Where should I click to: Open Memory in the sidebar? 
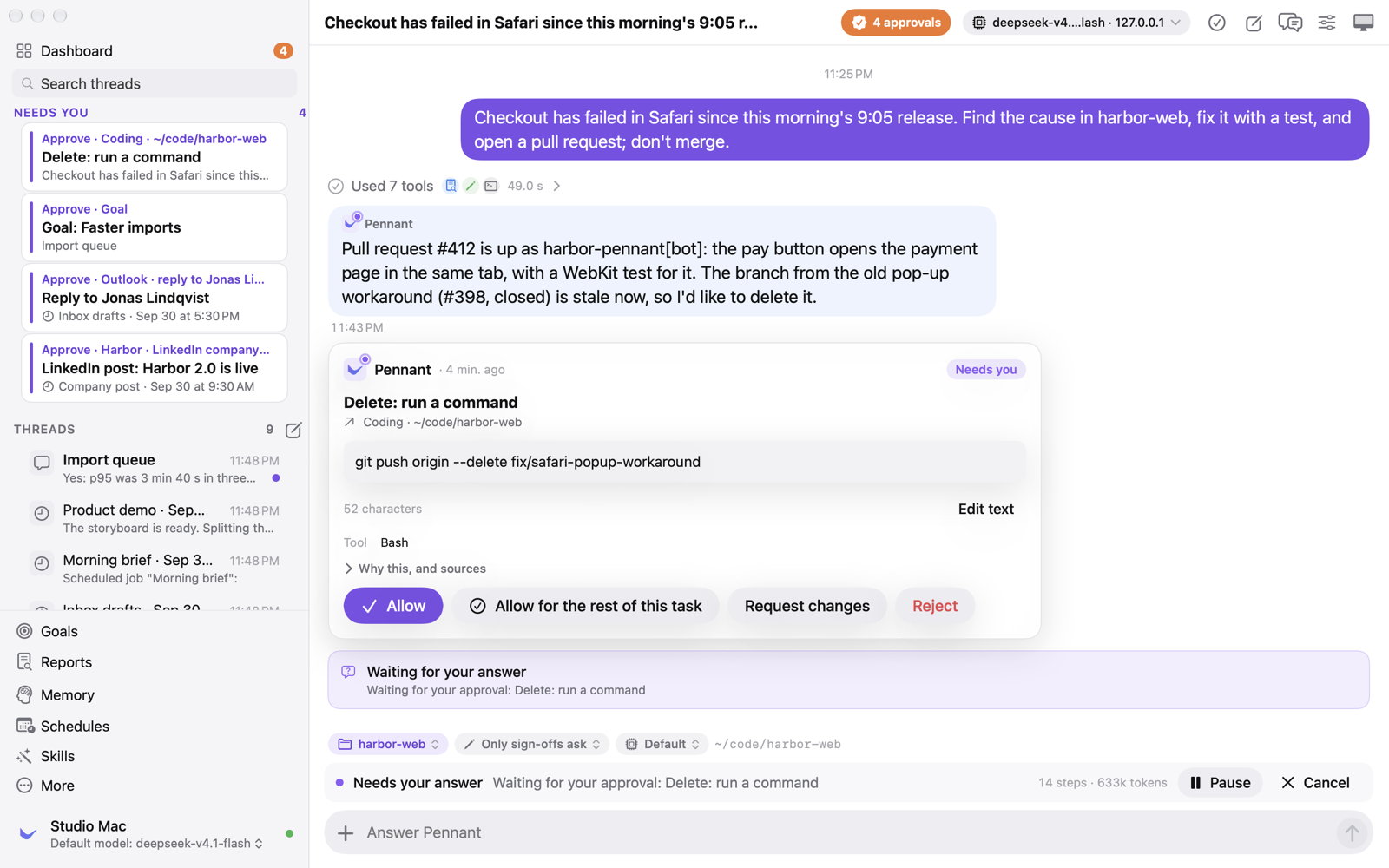[x=154, y=694]
